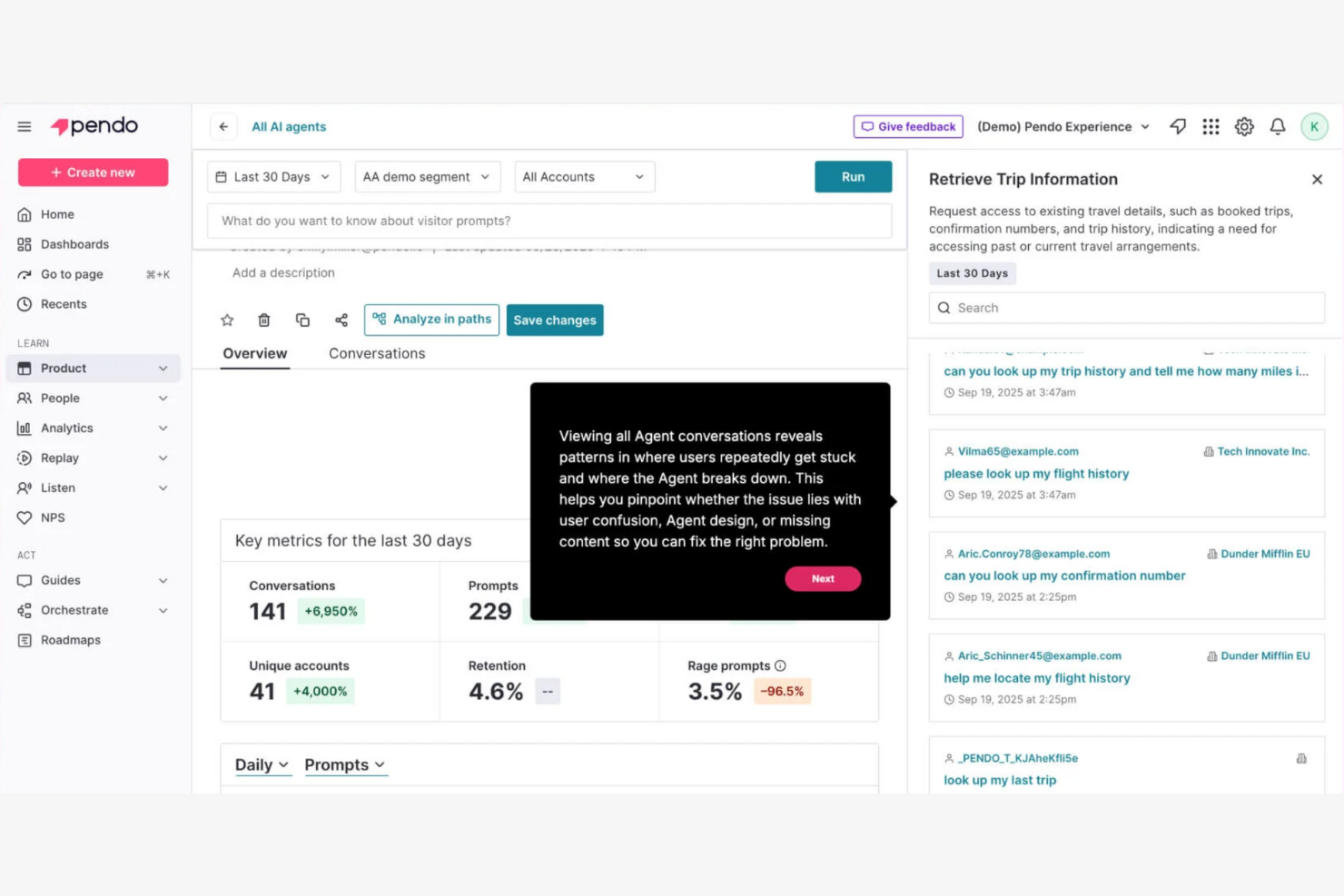
Task: Open 'please look up my flight history' prompt
Action: [x=1036, y=474]
